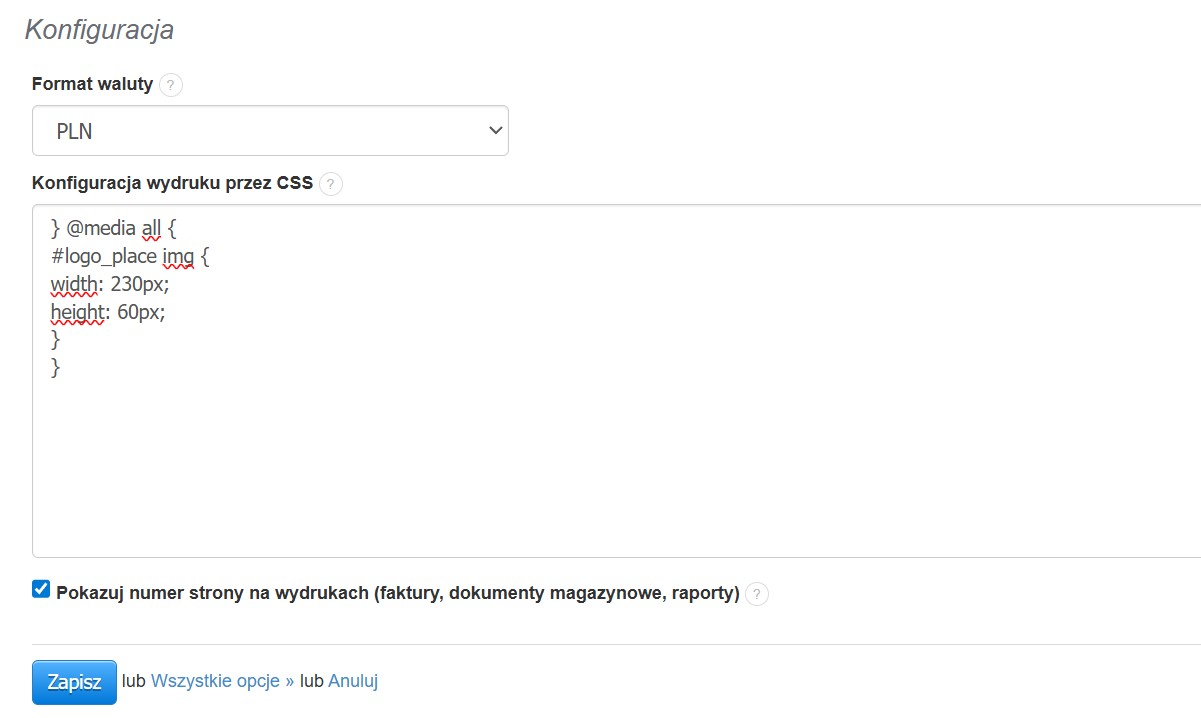Viewport: 1201px width, 718px height.
Task: Click the Format waluty field label
Action: click(91, 84)
